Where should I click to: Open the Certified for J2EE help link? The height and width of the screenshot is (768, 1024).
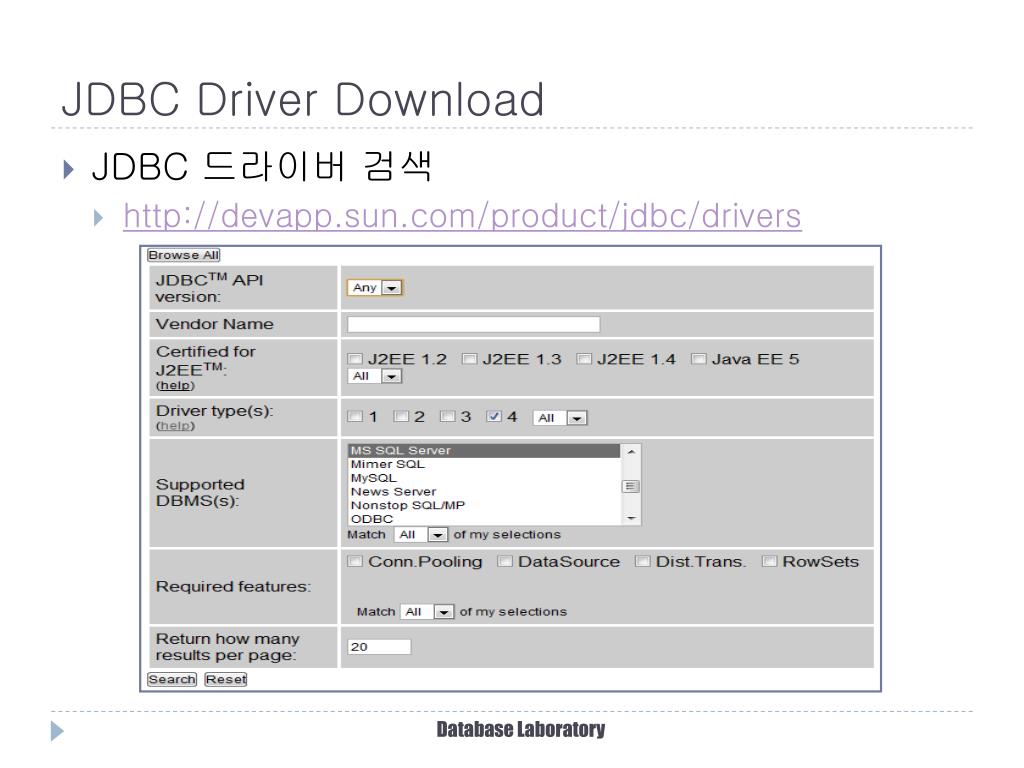[x=175, y=386]
